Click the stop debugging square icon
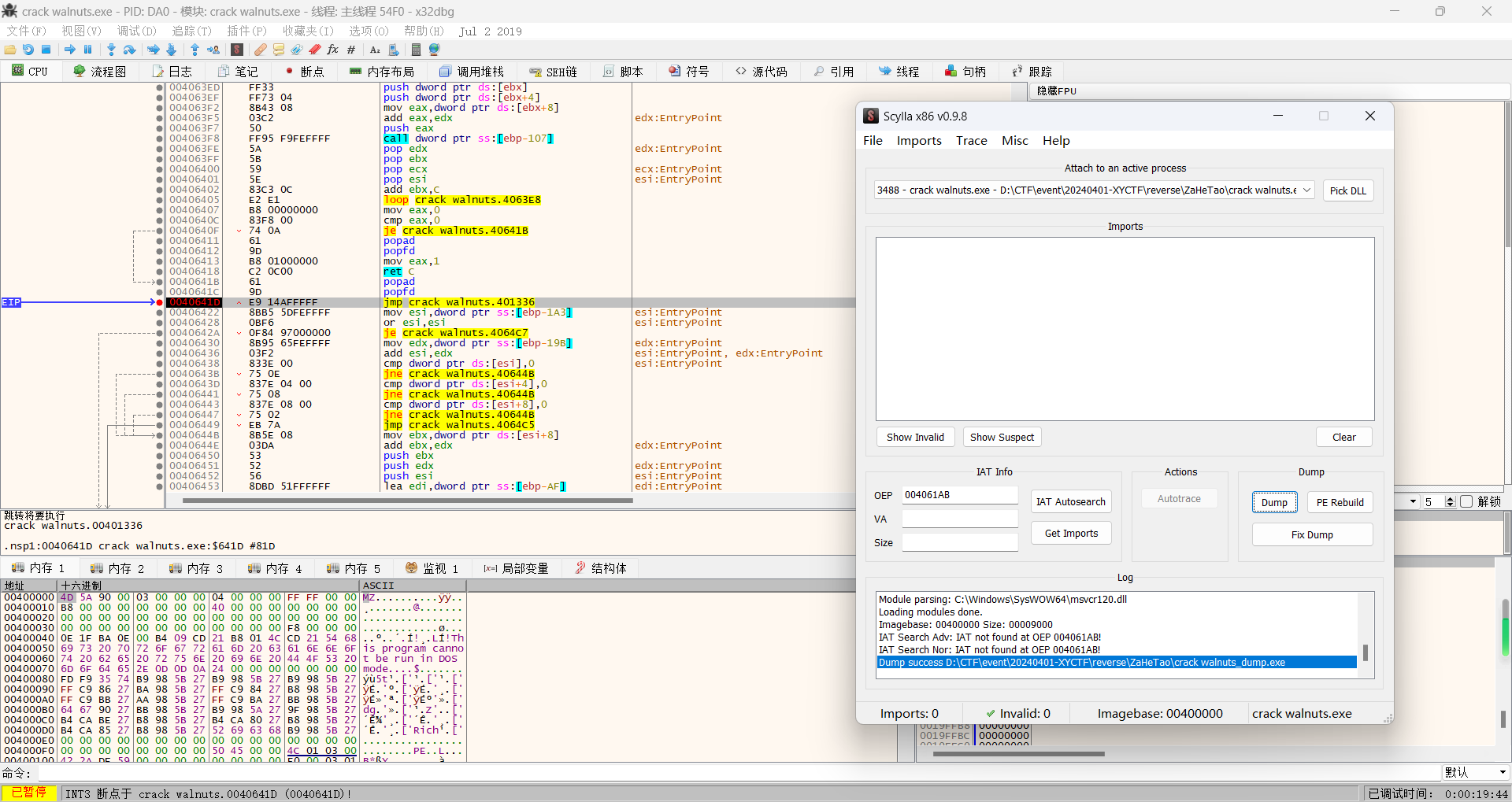Viewport: 1512px width, 802px height. click(x=46, y=50)
